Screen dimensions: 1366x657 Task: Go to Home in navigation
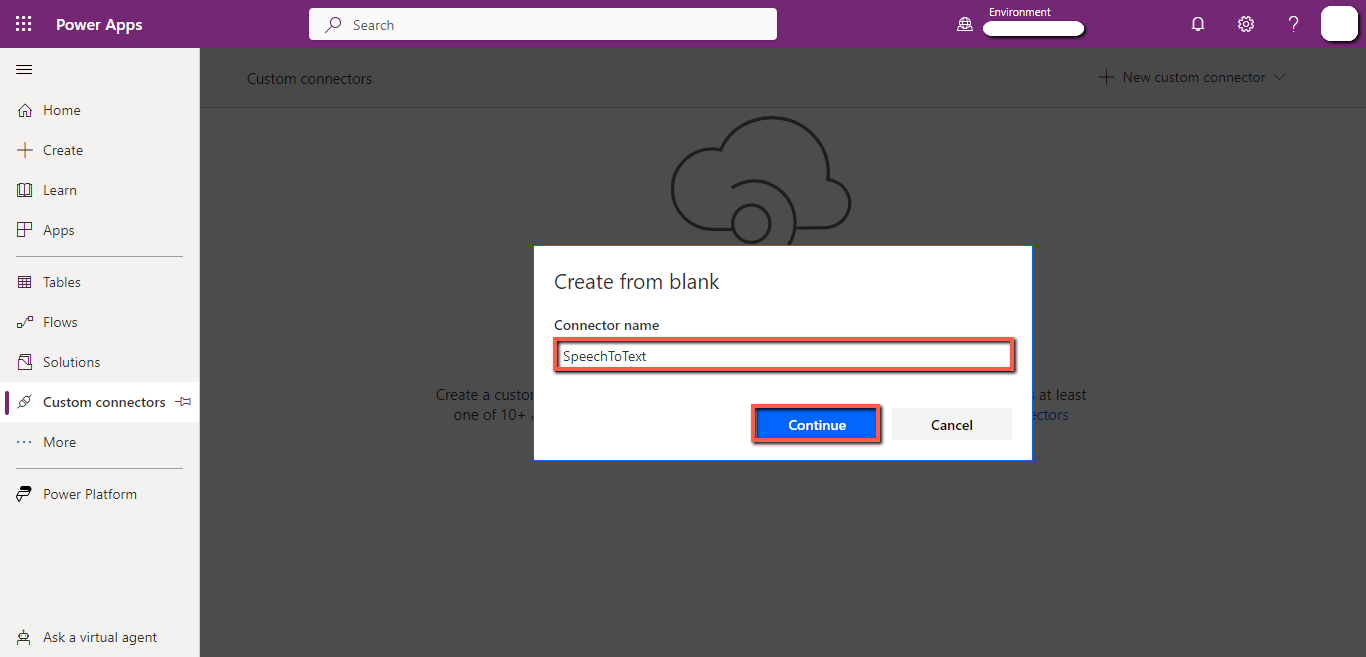(62, 110)
